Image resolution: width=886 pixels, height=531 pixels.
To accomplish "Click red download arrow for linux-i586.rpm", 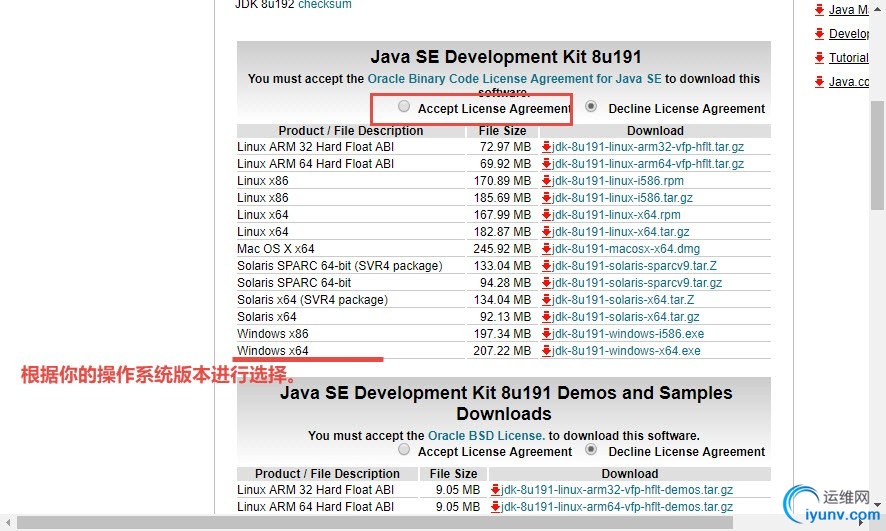I will (546, 181).
